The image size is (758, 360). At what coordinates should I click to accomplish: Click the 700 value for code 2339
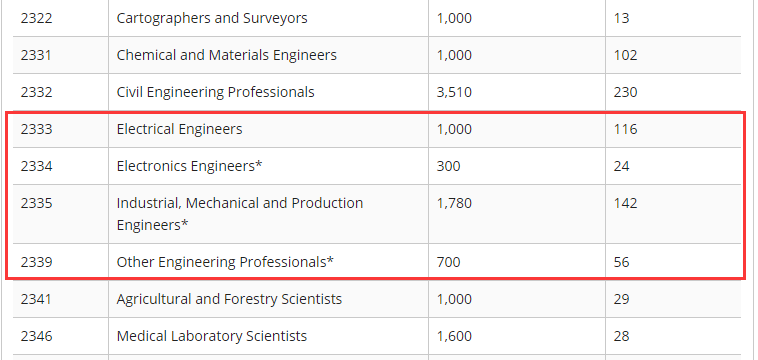tap(448, 262)
